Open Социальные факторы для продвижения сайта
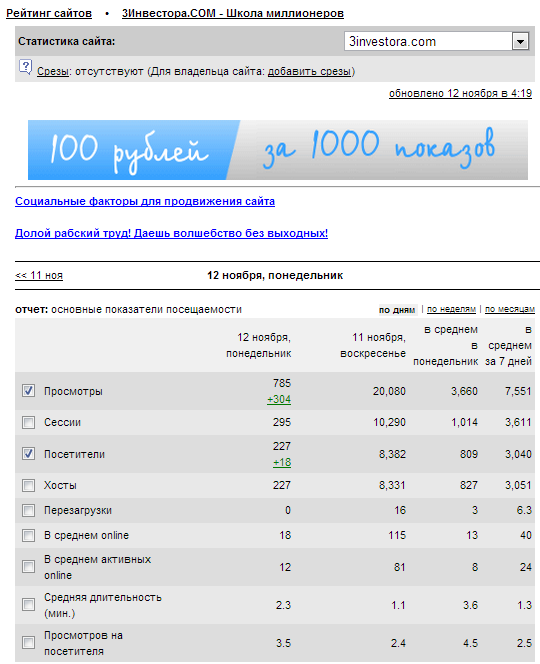Screen dimensions: 540x664 145,201
